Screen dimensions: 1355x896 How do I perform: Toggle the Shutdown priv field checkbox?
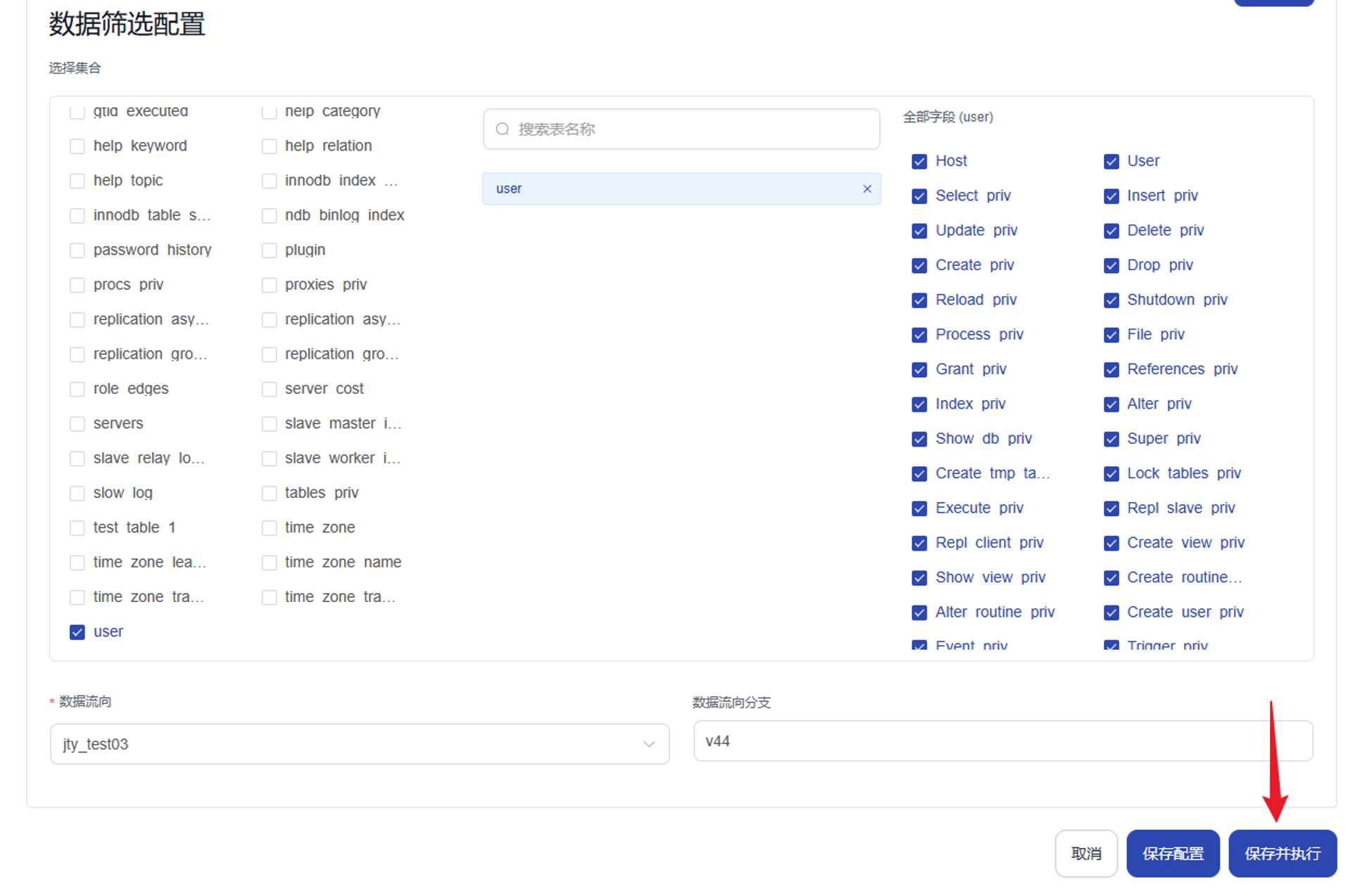pos(1111,300)
